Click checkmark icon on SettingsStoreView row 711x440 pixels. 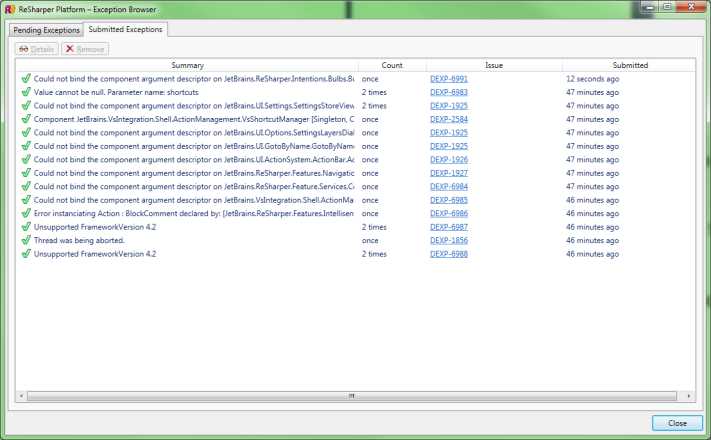click(26, 105)
